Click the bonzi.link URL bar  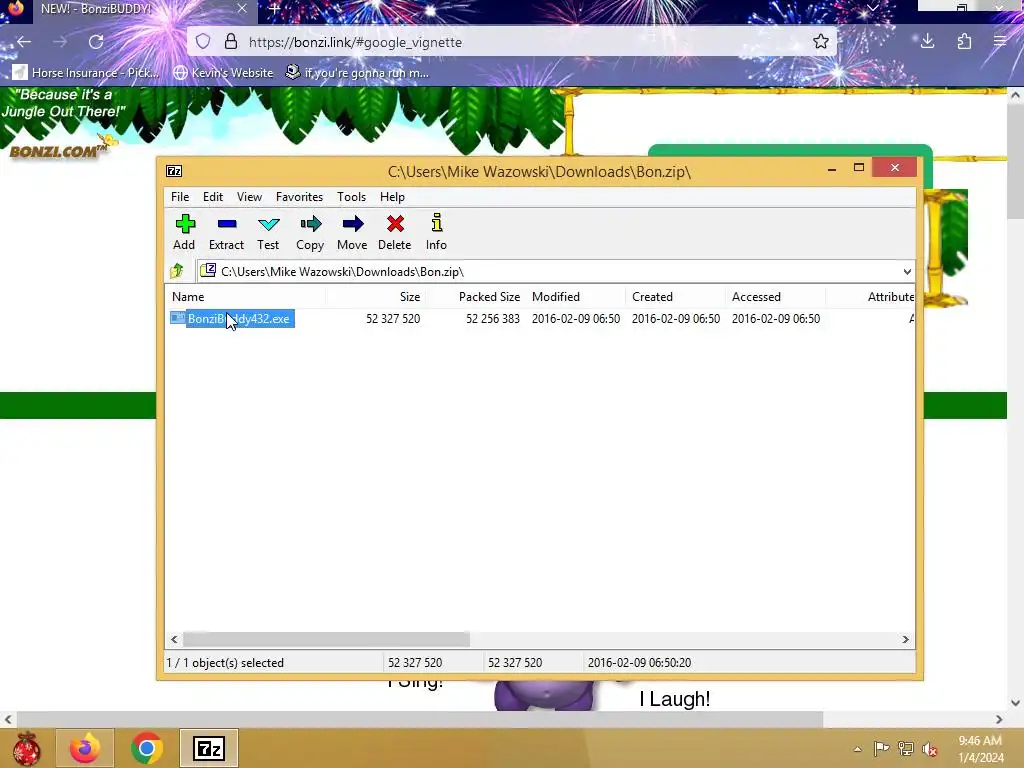(x=512, y=42)
